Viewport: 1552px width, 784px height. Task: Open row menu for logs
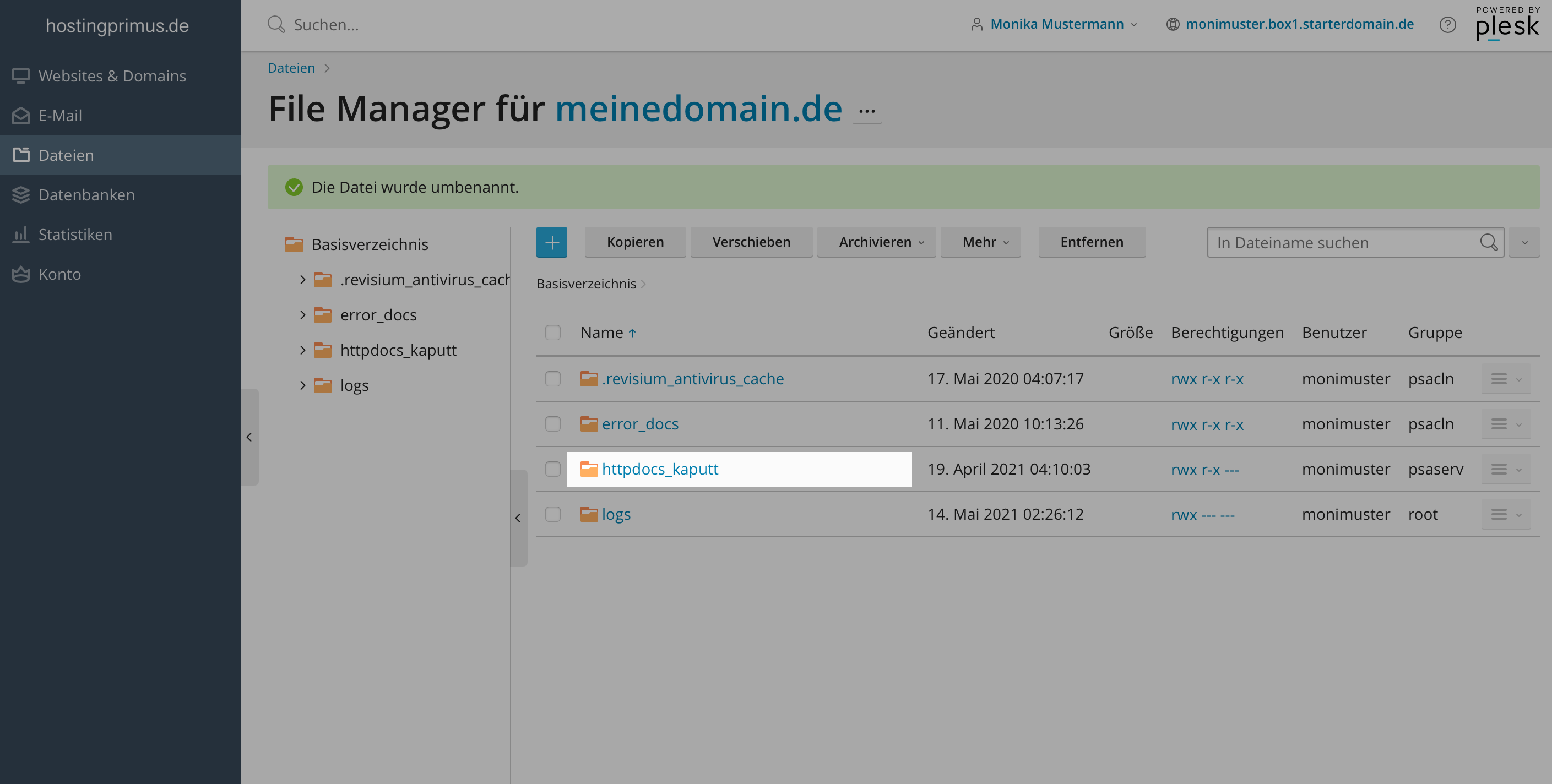(1505, 514)
